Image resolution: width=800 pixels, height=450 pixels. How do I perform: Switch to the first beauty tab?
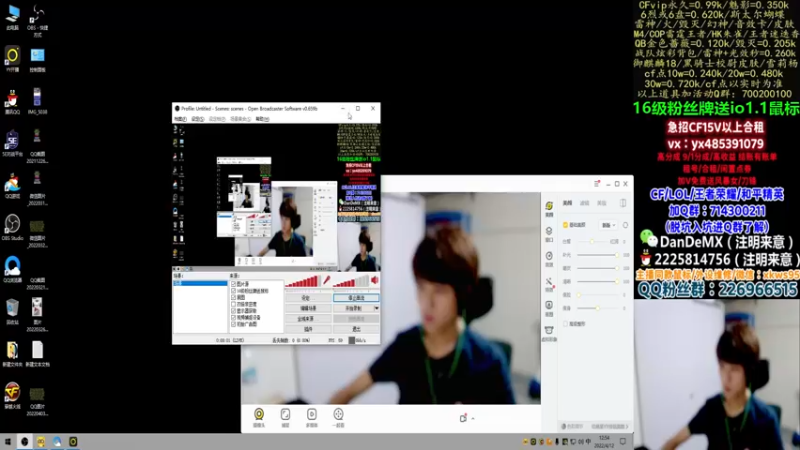coord(567,203)
